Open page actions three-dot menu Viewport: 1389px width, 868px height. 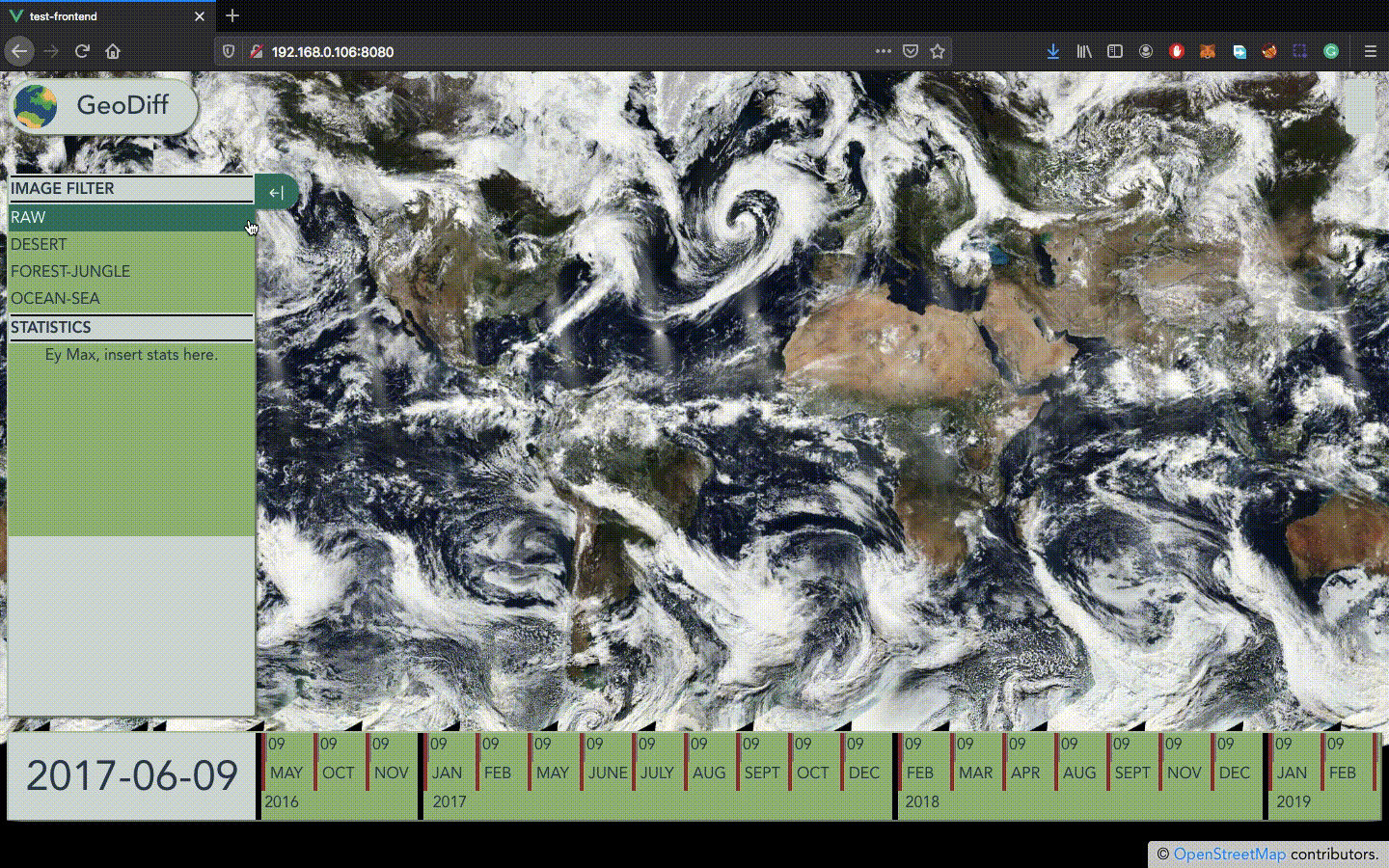coord(884,51)
